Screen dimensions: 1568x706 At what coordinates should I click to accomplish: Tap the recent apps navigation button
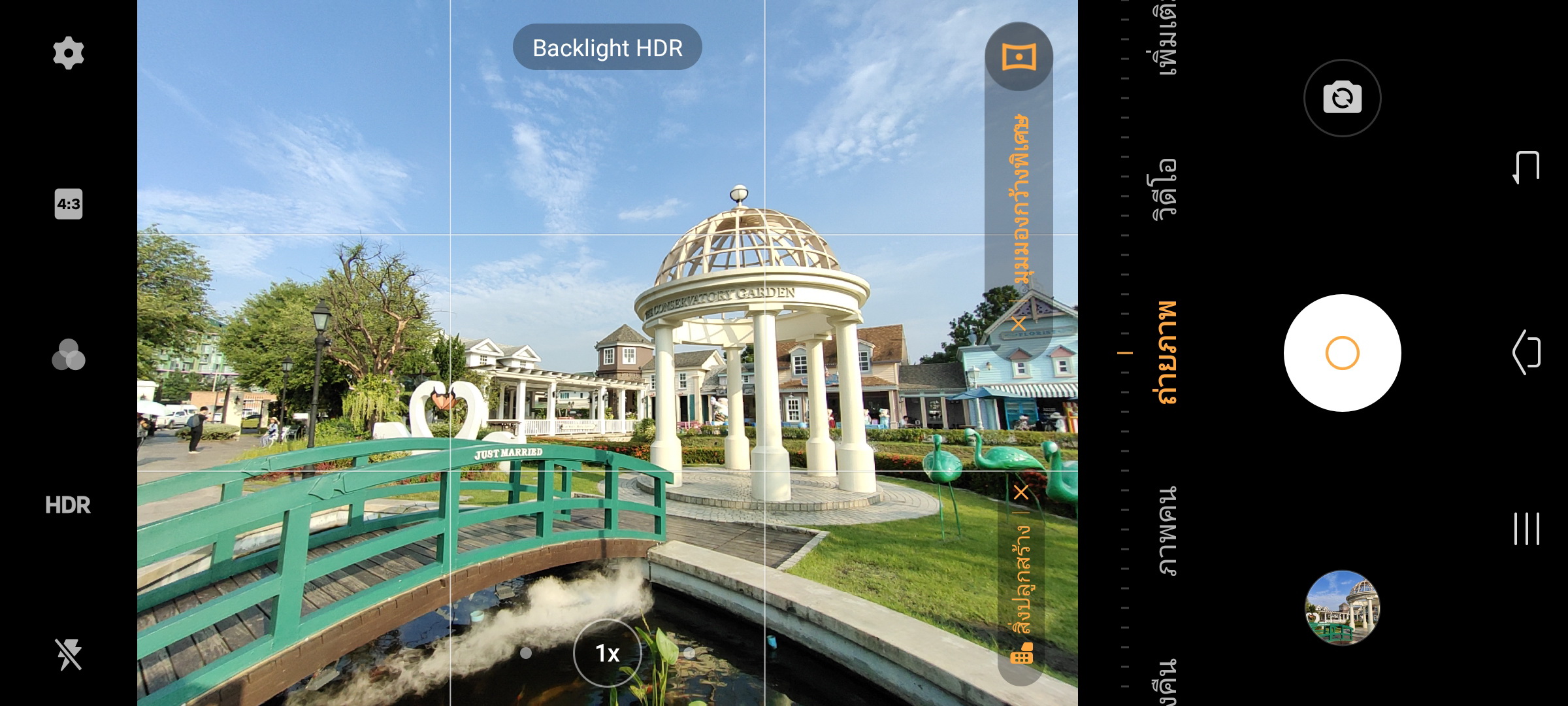pos(1527,529)
